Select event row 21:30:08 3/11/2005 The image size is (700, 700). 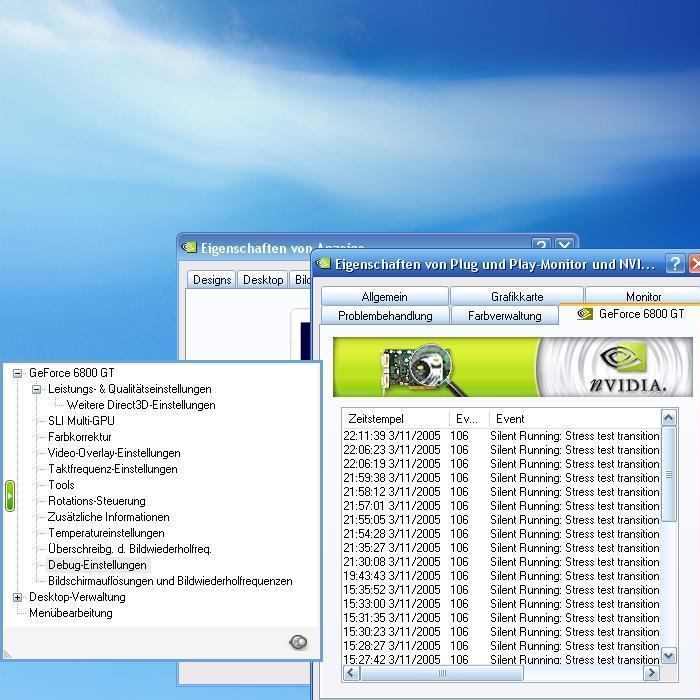501,562
